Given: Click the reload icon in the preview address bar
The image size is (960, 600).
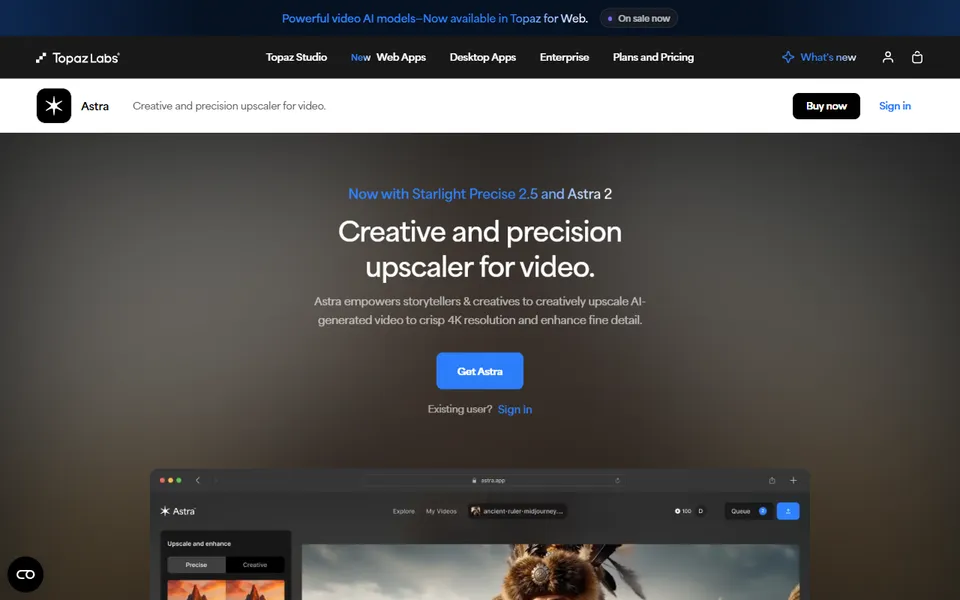Looking at the screenshot, I should point(618,481).
